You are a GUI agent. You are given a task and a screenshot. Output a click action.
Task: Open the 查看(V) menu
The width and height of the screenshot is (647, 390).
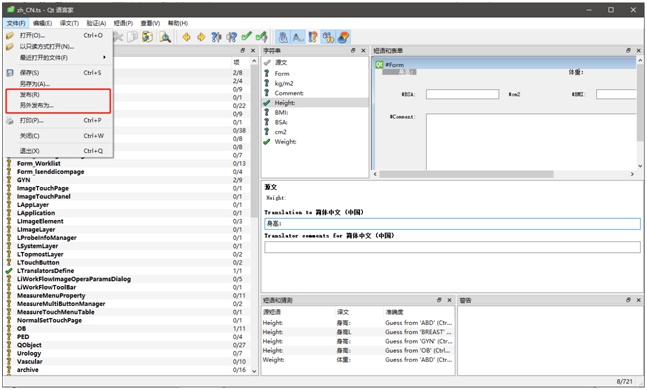[x=150, y=23]
